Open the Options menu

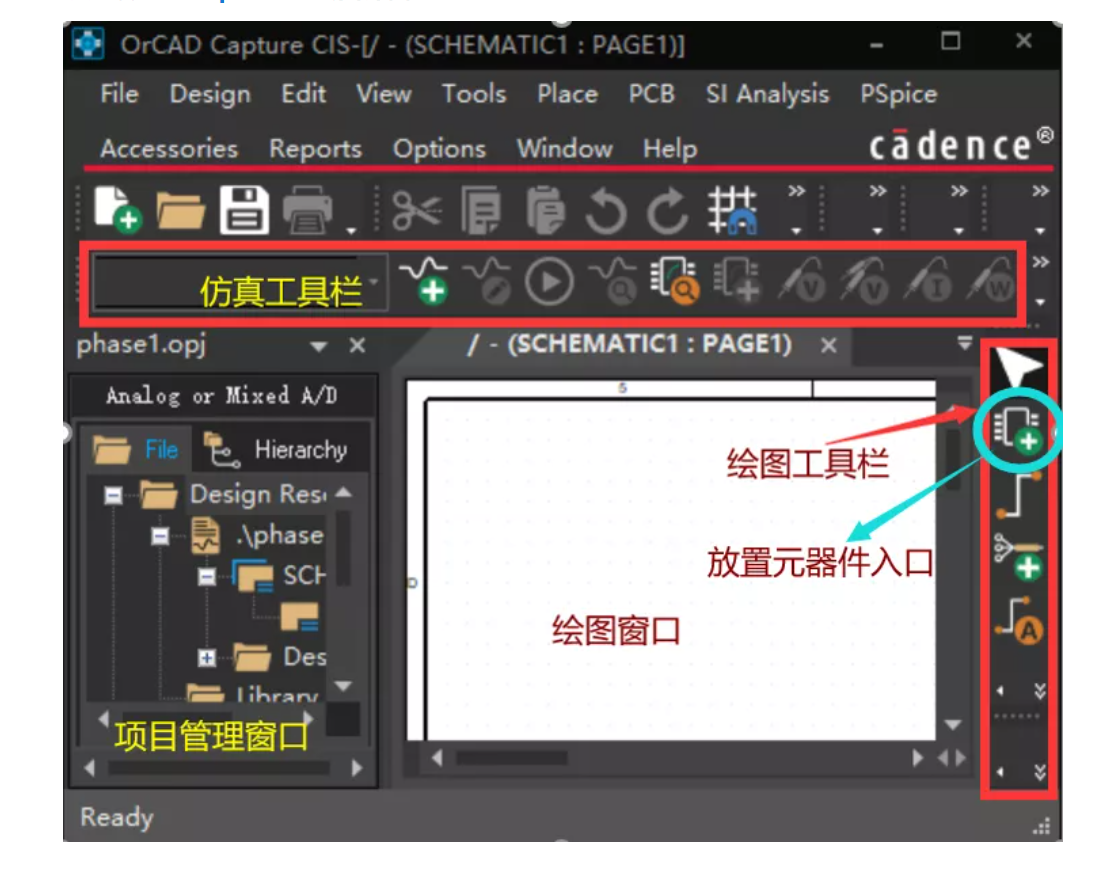coord(439,149)
